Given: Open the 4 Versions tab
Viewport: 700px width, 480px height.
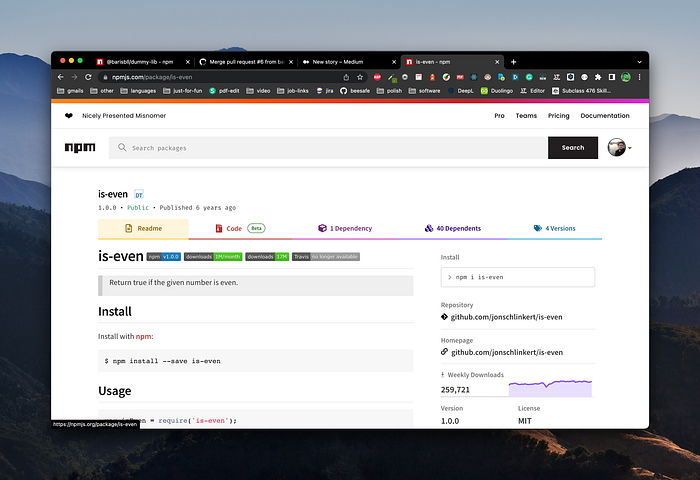Looking at the screenshot, I should [x=554, y=229].
